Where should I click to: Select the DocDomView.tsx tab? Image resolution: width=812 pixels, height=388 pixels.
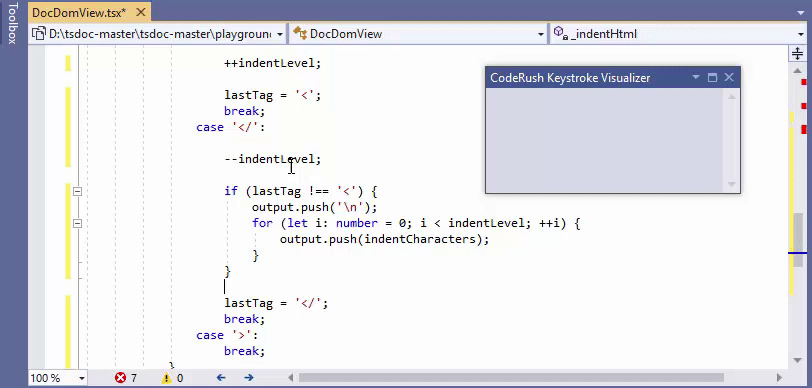[x=79, y=13]
